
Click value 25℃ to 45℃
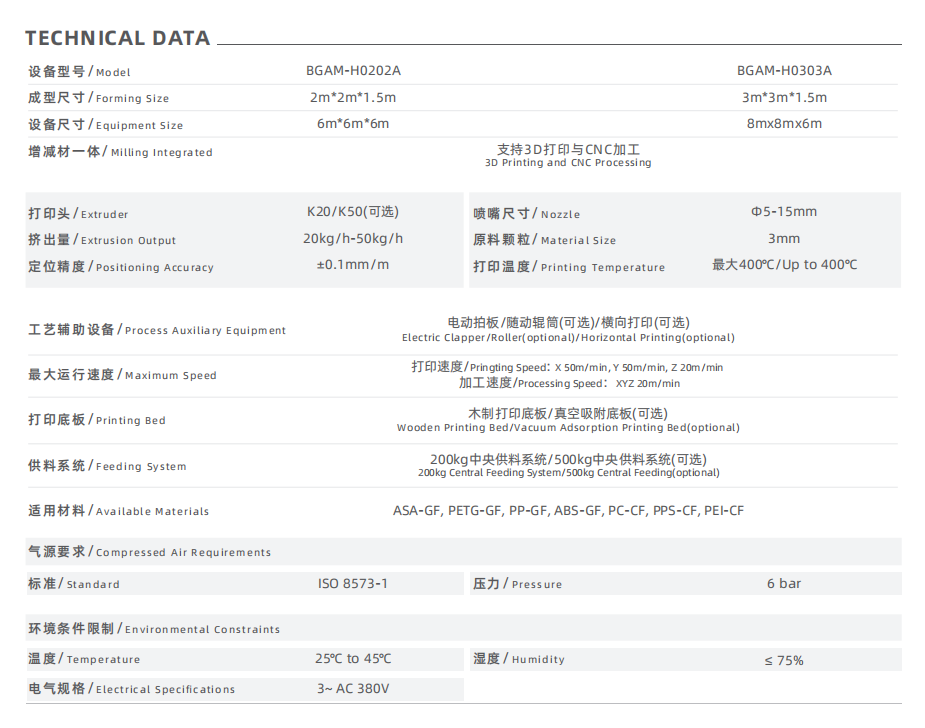pyautogui.click(x=353, y=658)
